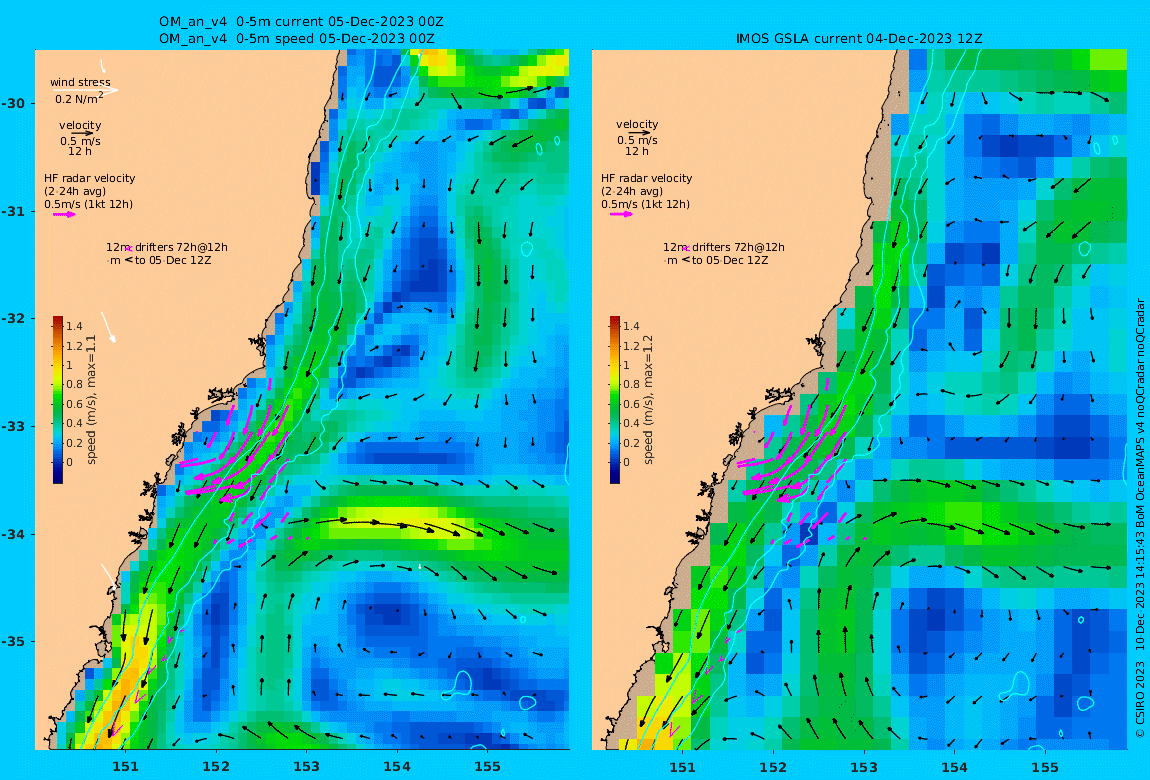Click the 0.2 tick on right colorbar

click(631, 443)
